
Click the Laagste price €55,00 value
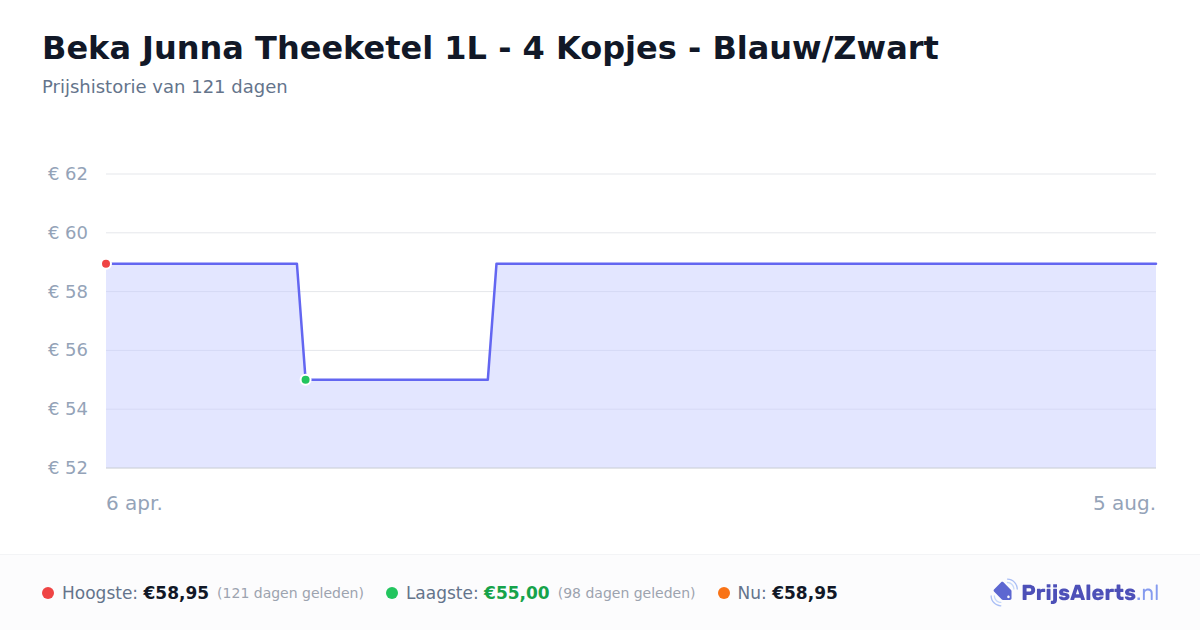(517, 593)
